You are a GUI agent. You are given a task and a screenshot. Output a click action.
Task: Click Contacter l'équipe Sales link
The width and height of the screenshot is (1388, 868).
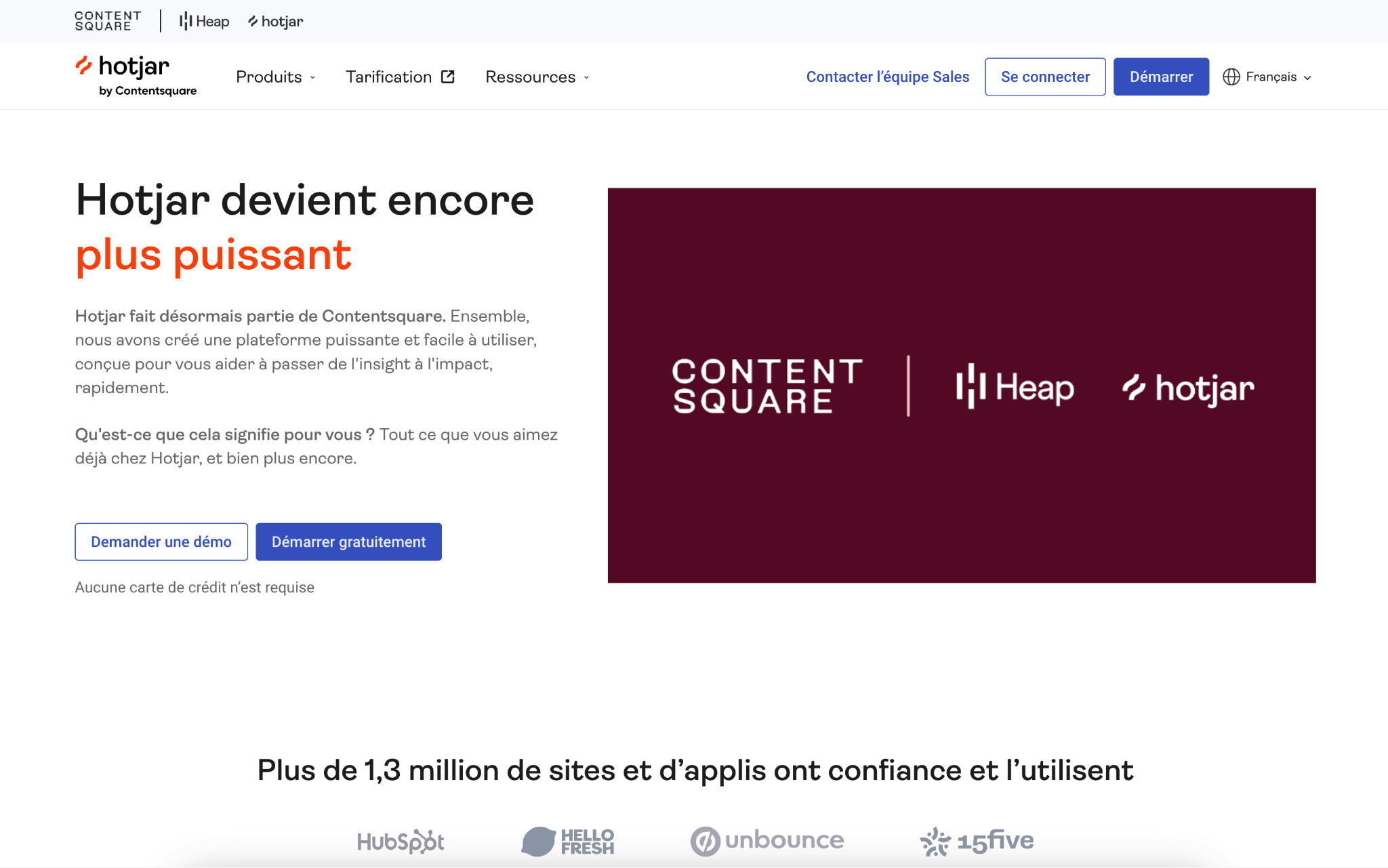pos(887,77)
